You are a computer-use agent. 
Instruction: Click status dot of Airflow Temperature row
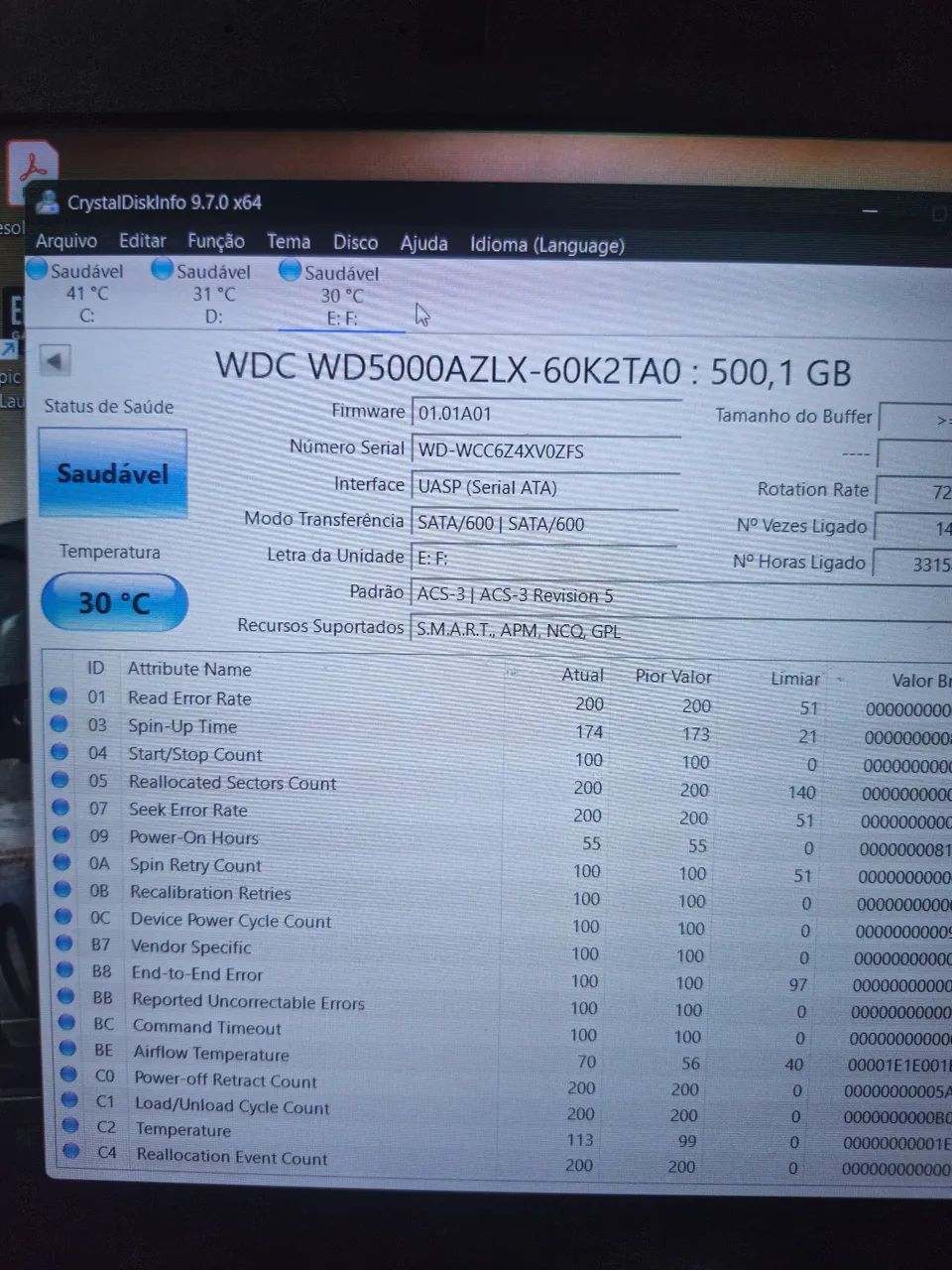pos(67,1048)
